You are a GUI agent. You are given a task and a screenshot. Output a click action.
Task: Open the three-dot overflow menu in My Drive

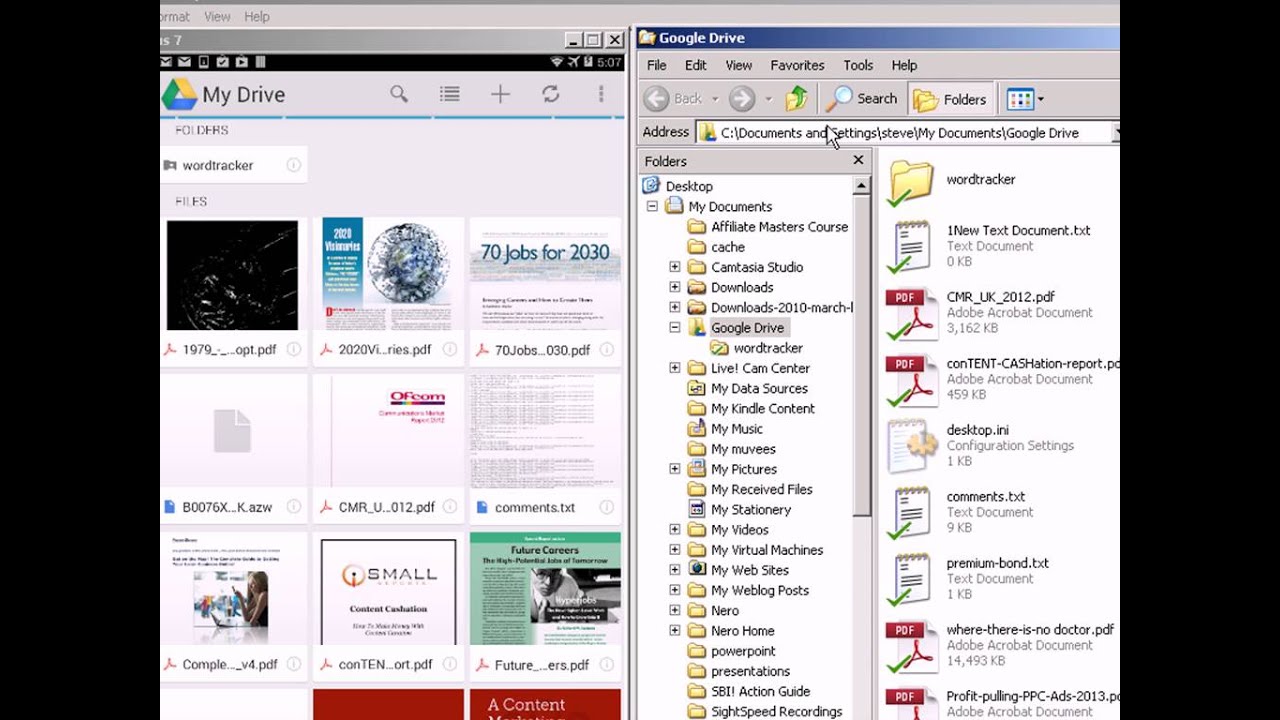[601, 94]
